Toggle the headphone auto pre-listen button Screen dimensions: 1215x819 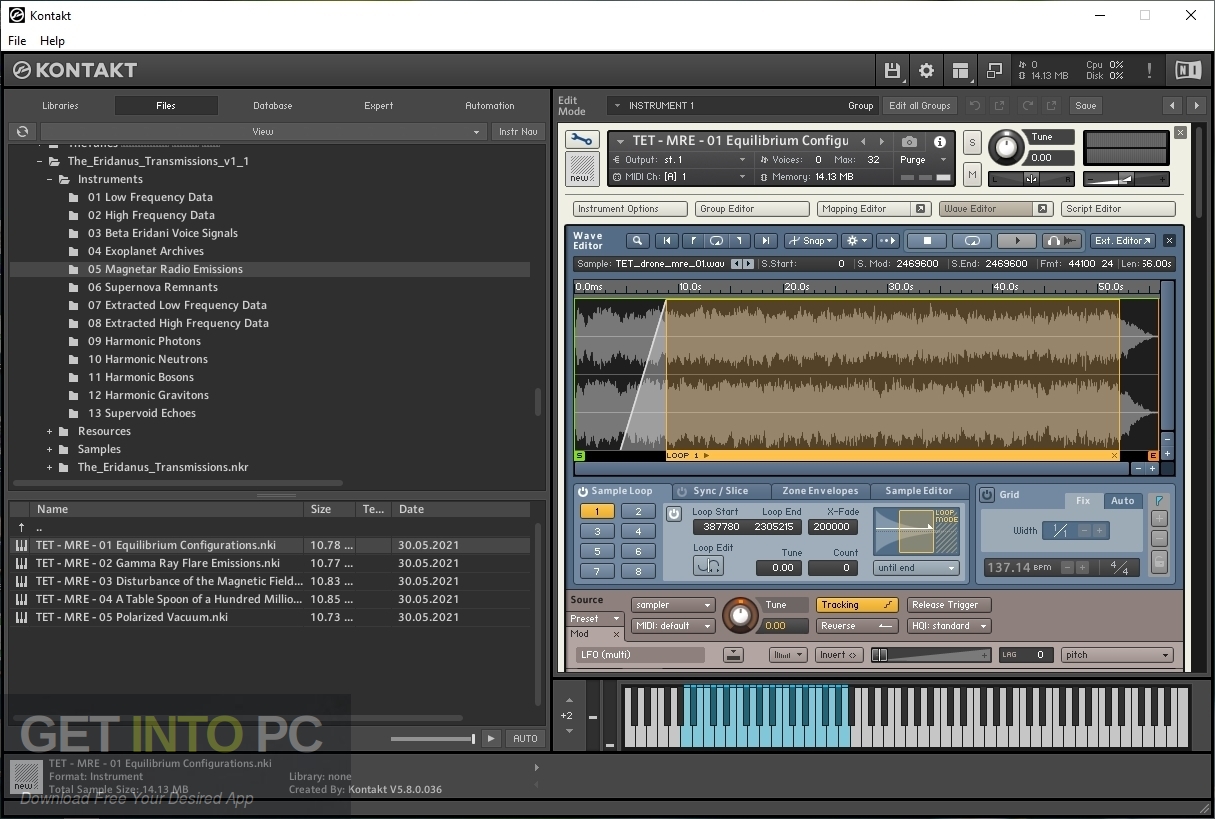tap(1062, 240)
